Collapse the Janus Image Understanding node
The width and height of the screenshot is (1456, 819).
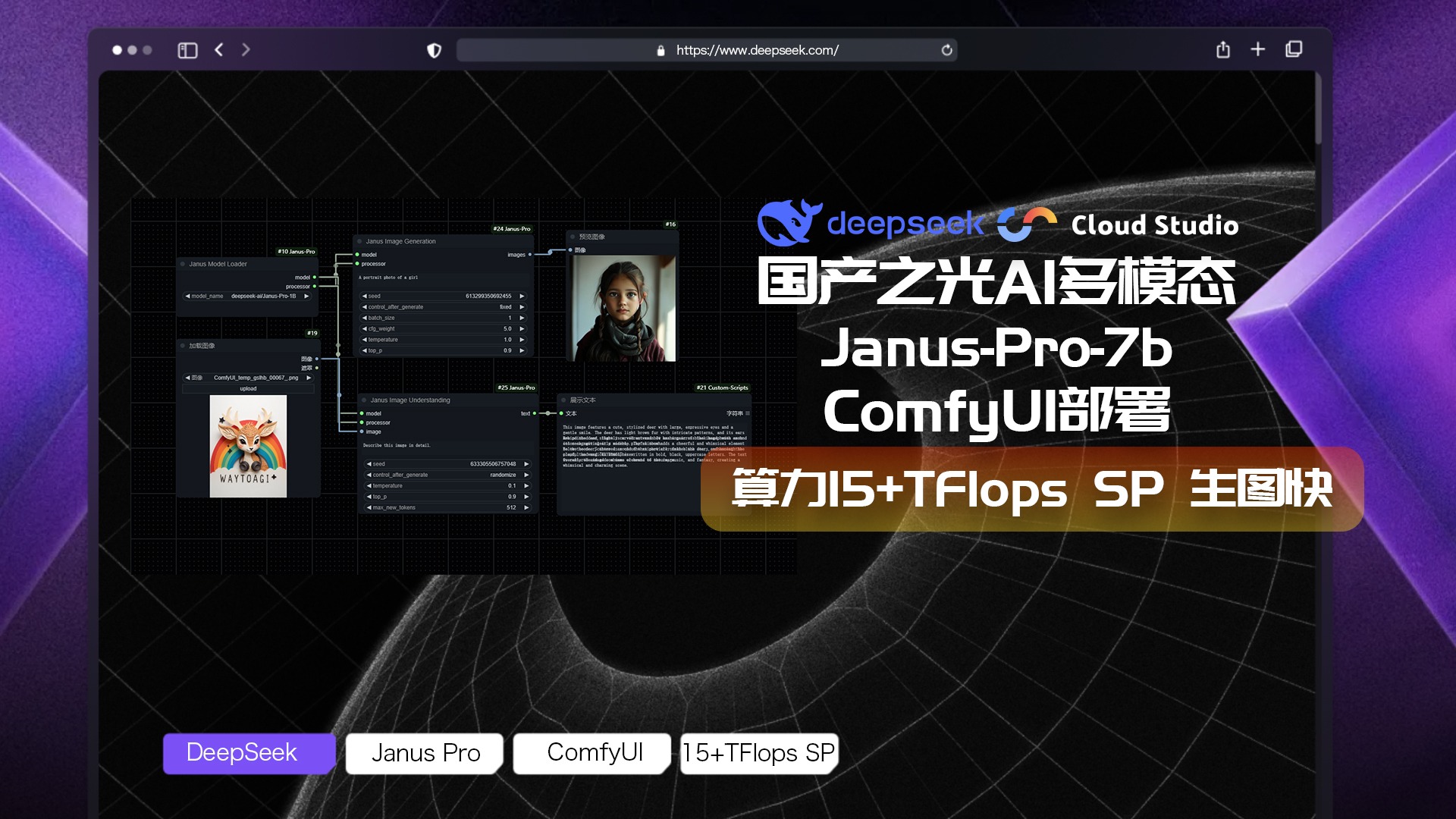pyautogui.click(x=364, y=400)
